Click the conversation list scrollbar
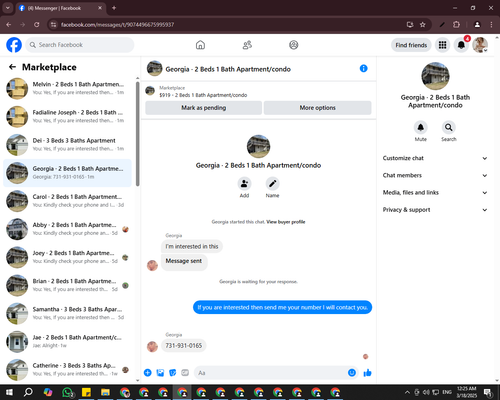 pos(138,134)
